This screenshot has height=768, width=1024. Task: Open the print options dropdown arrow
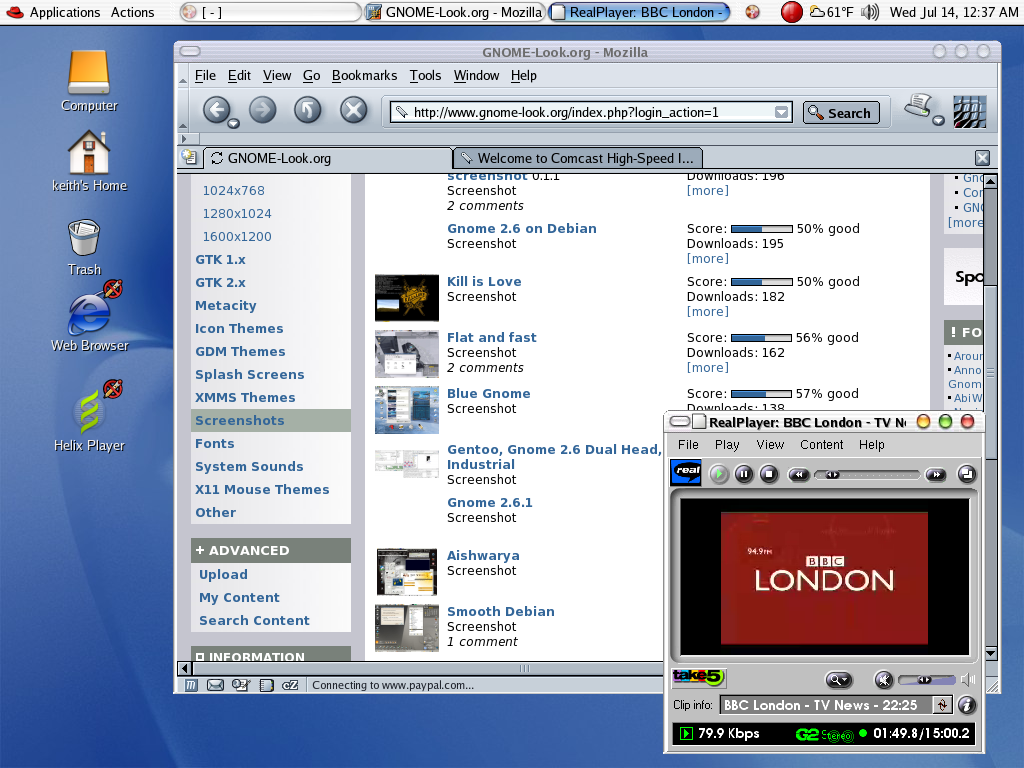[x=938, y=120]
